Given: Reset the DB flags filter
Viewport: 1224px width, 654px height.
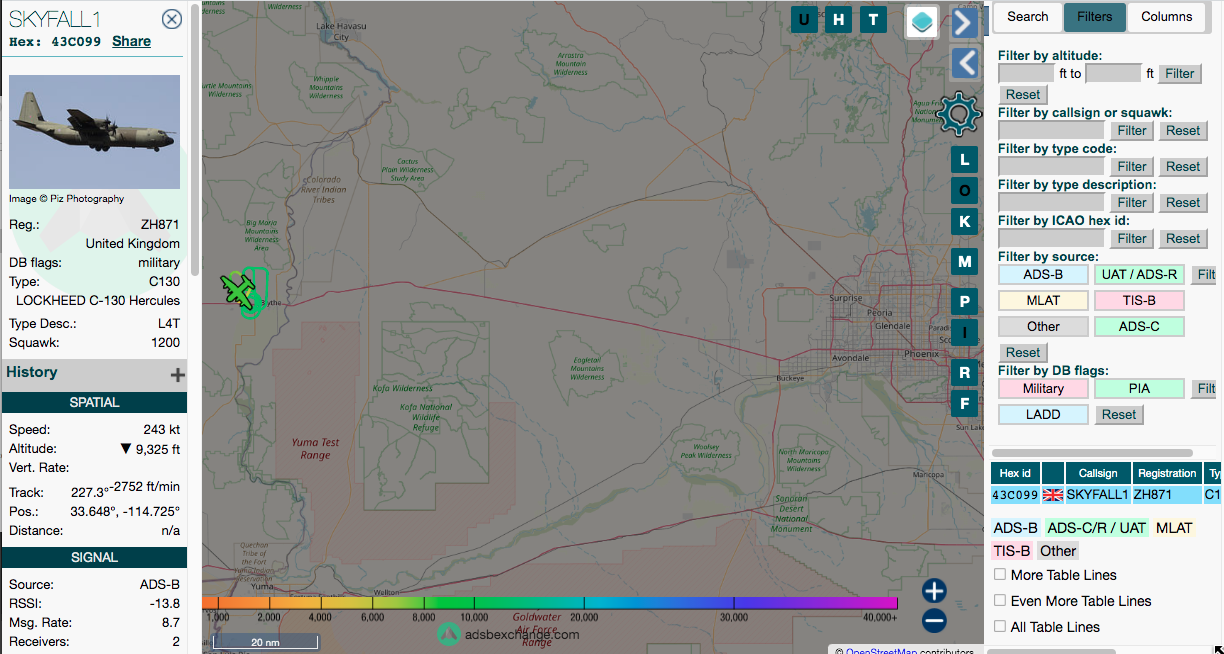Looking at the screenshot, I should [1119, 414].
